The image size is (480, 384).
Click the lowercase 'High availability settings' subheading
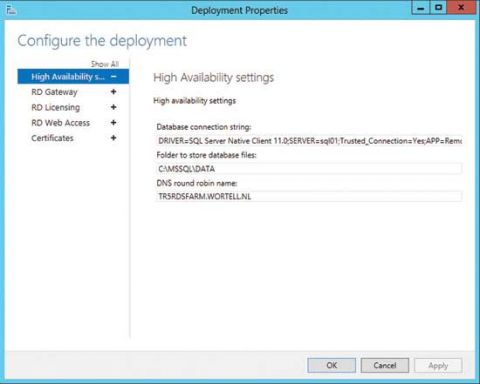pyautogui.click(x=194, y=101)
